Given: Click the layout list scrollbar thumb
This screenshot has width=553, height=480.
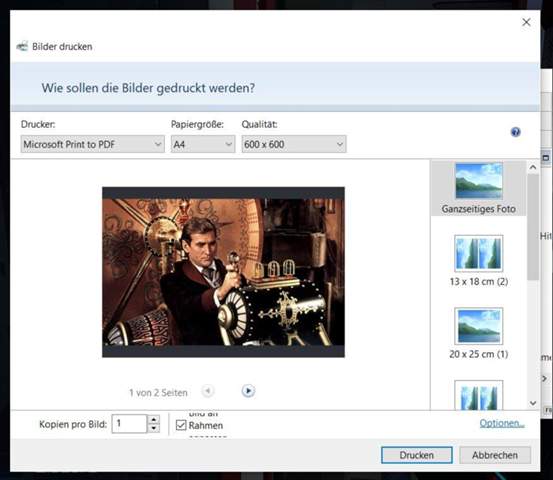Looking at the screenshot, I should pyautogui.click(x=533, y=227).
